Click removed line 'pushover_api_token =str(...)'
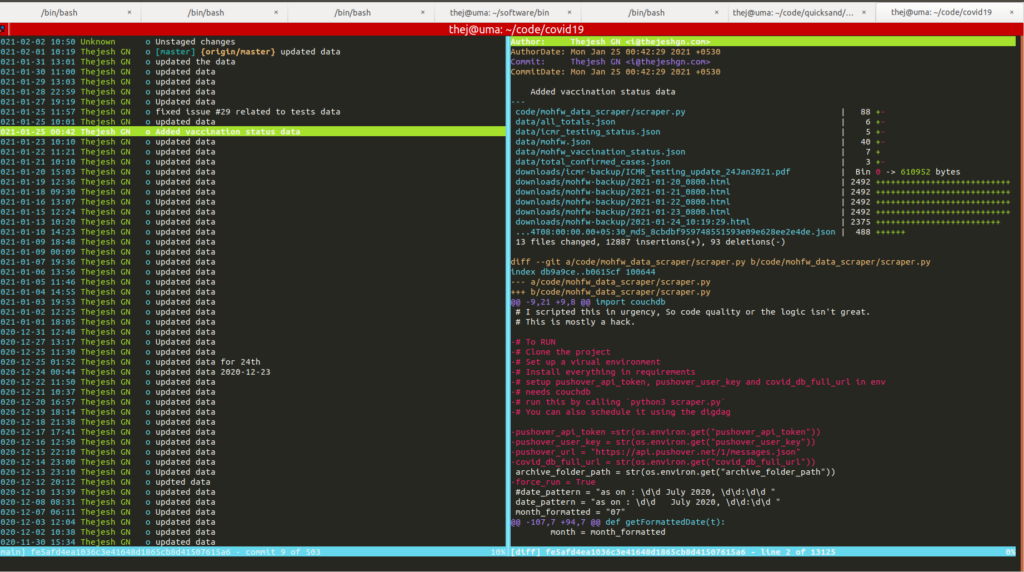1024x572 pixels. coord(665,432)
